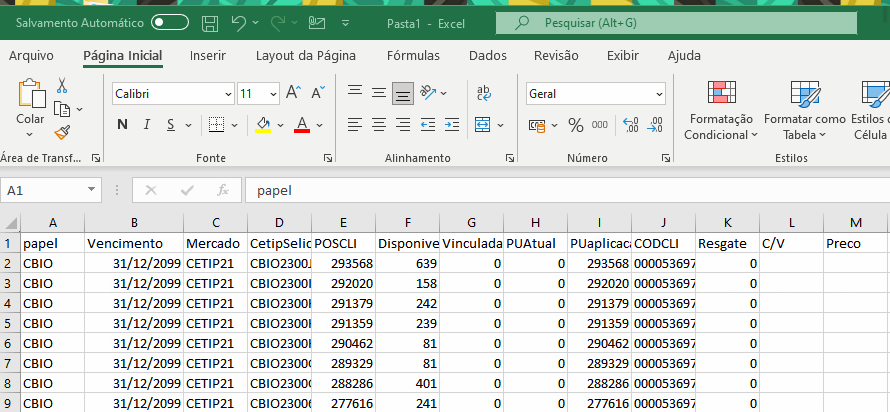890x412 pixels.
Task: Open the Fonte dialog launcher
Action: pyautogui.click(x=328, y=158)
